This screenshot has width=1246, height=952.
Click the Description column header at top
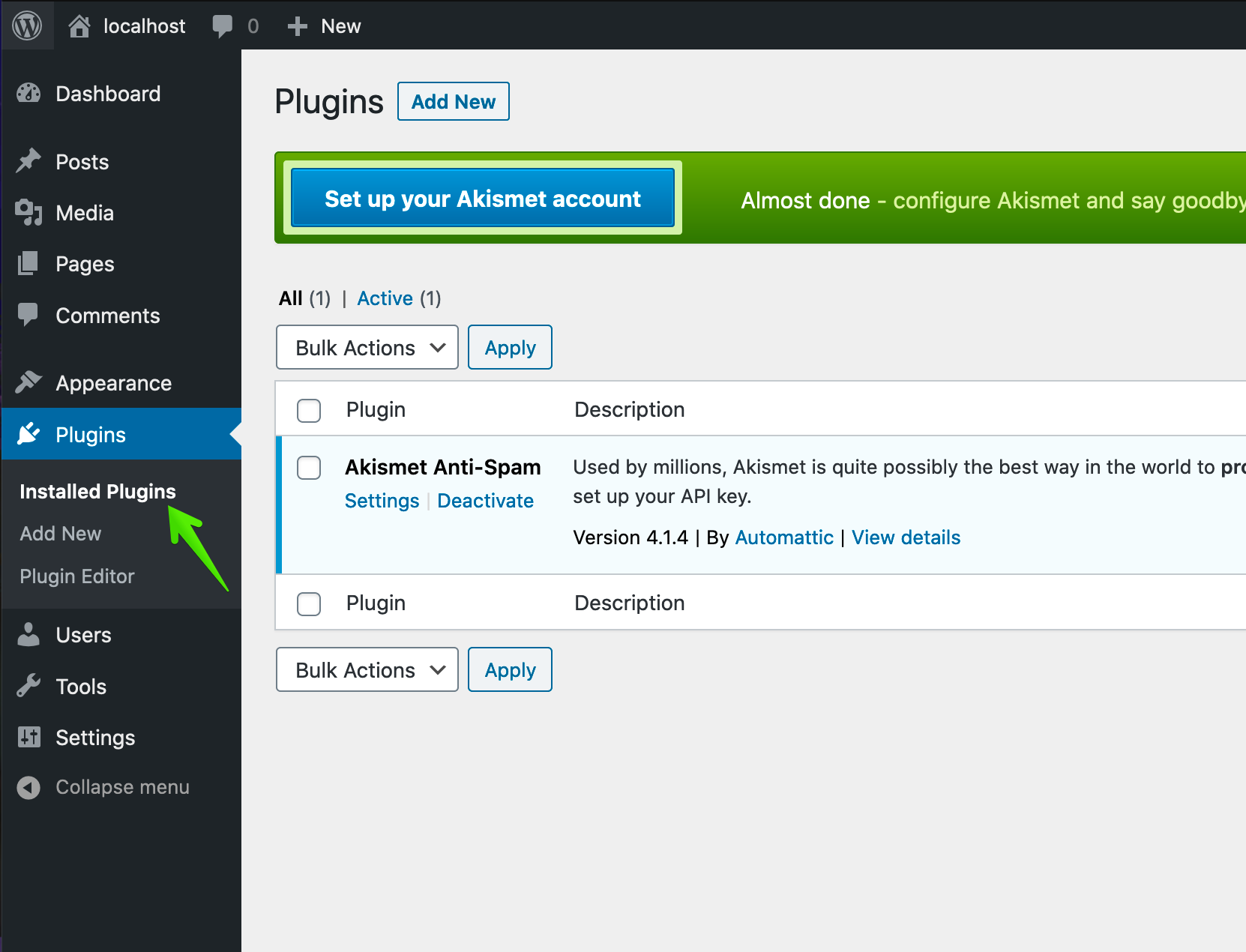coord(629,409)
